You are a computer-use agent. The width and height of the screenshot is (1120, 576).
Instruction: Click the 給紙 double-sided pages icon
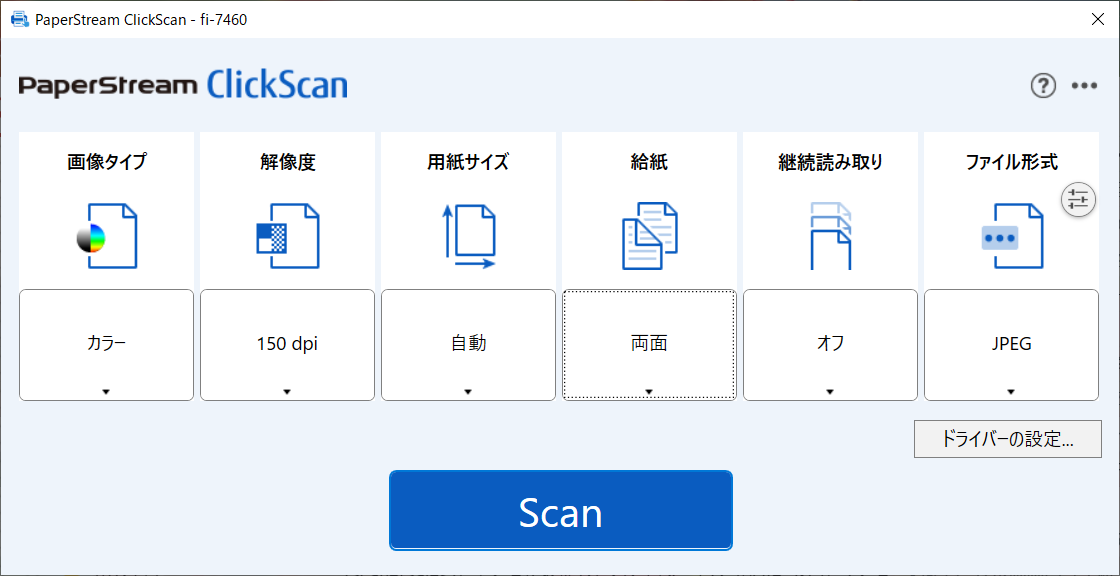649,236
